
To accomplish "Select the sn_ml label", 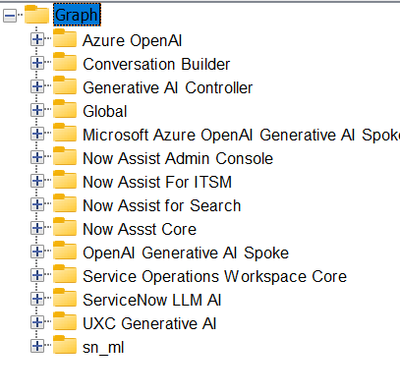I will 103,348.
